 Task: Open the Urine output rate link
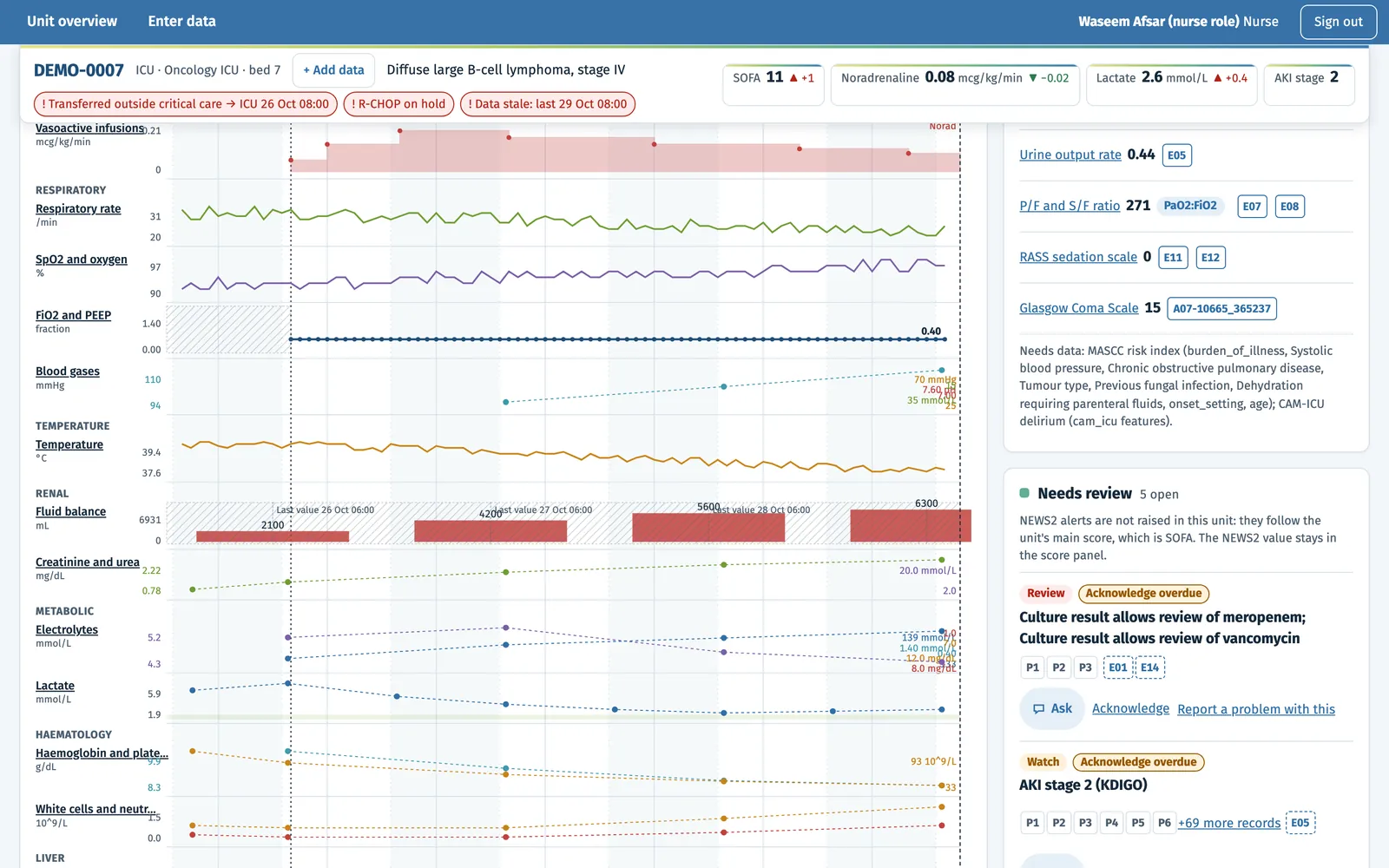pyautogui.click(x=1070, y=155)
